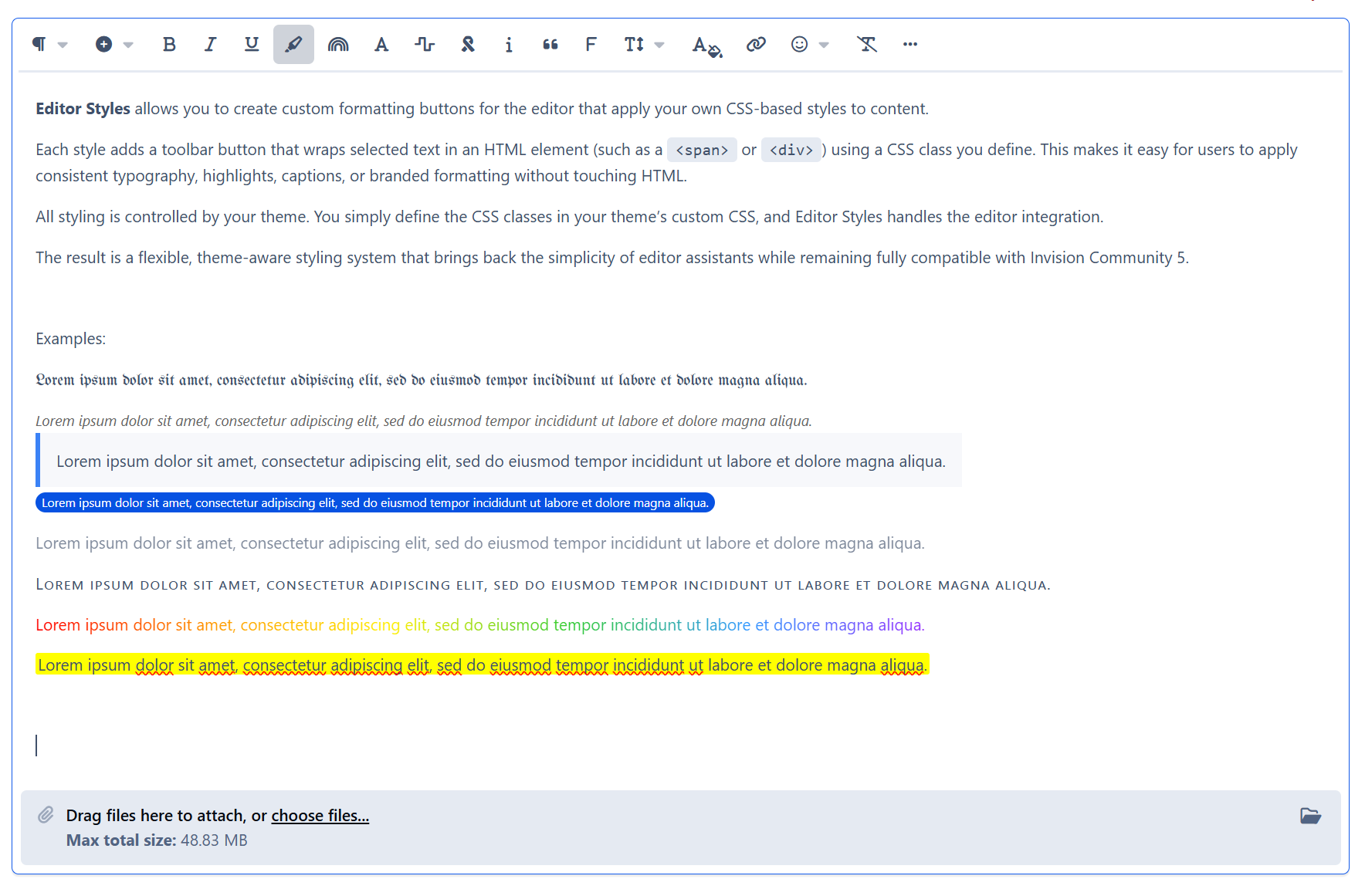Insert a quote block
1365x896 pixels.
[x=550, y=45]
